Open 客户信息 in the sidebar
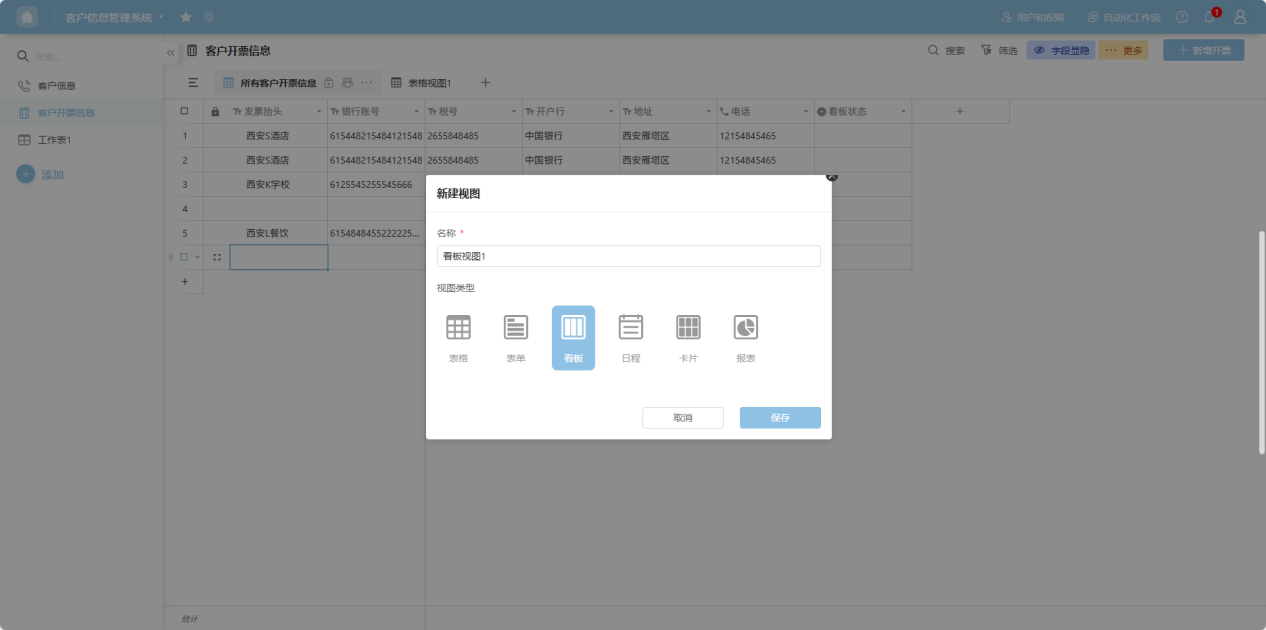The image size is (1266, 630). coord(57,86)
